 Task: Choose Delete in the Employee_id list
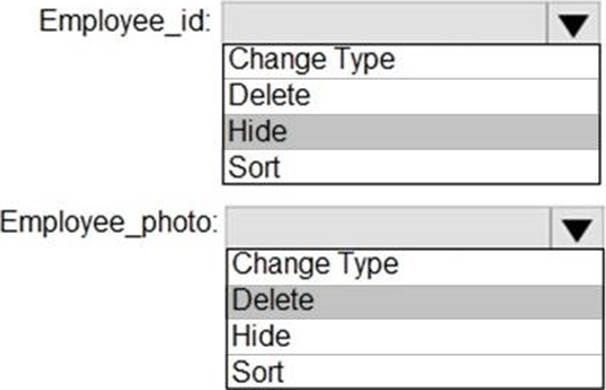click(412, 96)
